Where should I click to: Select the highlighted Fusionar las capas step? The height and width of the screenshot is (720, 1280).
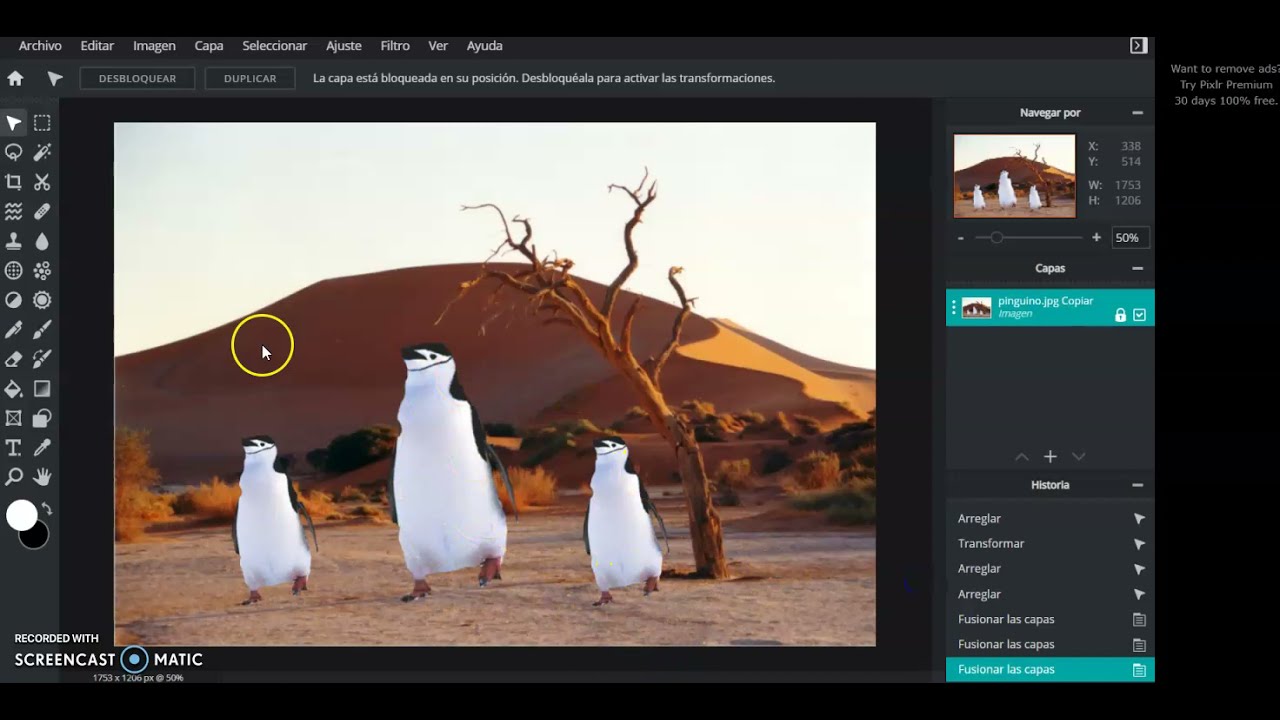click(x=1050, y=670)
